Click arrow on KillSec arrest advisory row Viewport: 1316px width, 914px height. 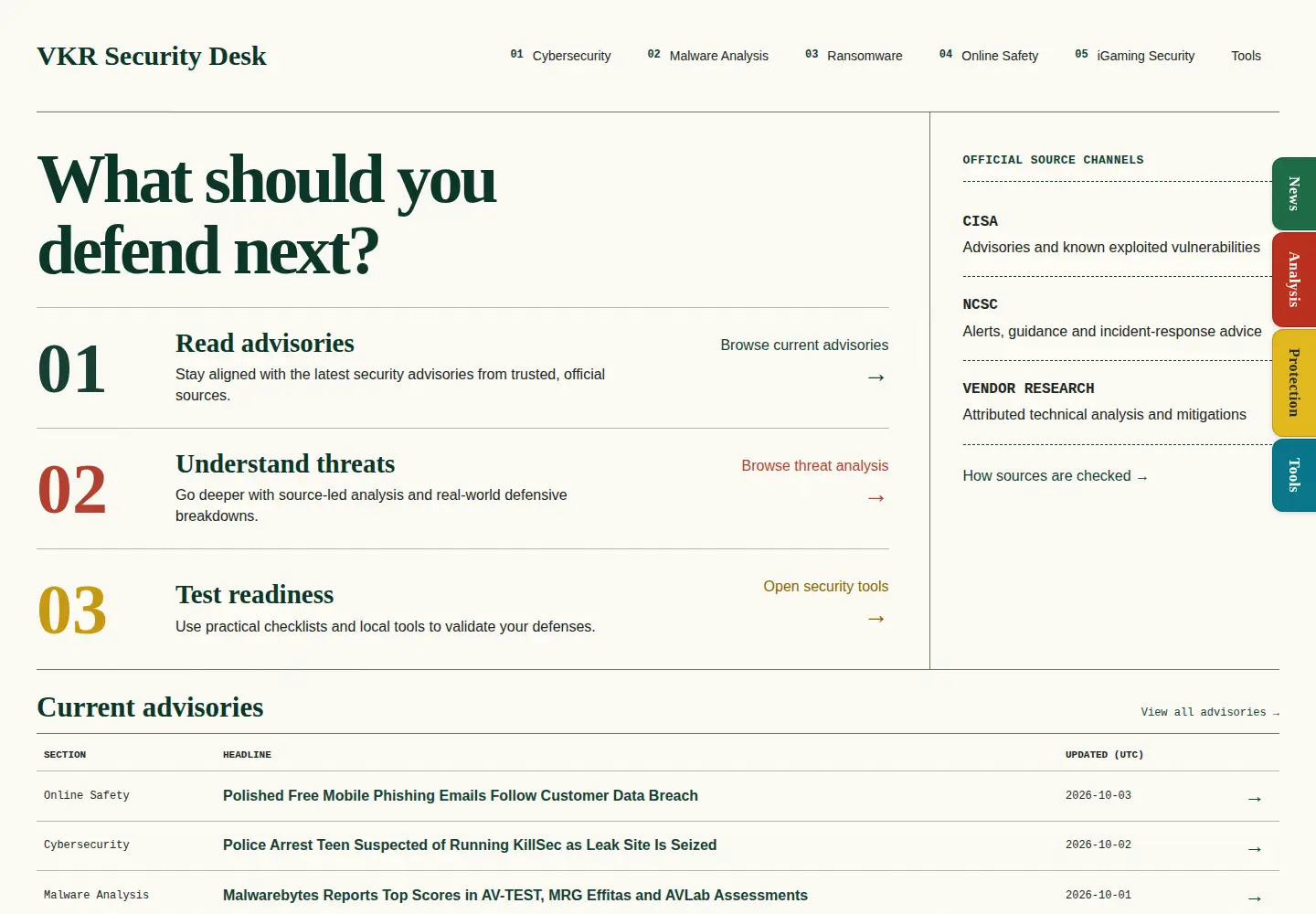click(1255, 849)
